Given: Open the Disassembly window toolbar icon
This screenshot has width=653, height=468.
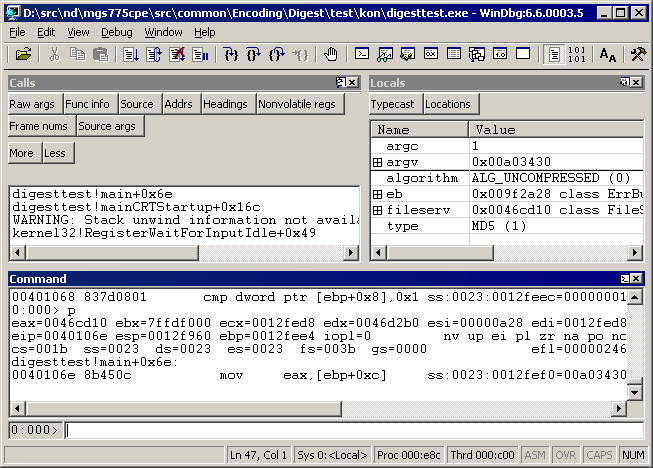Looking at the screenshot, I should (500, 54).
